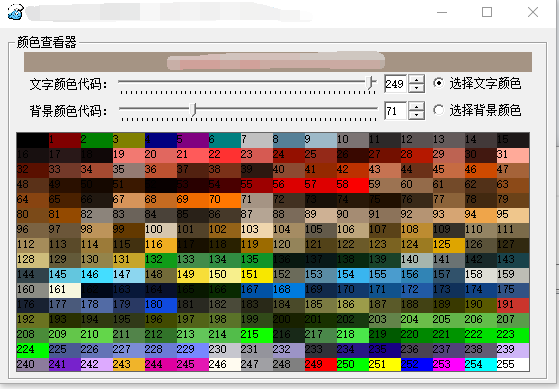Screen dimensions: 559x389
Task: Click the 背景颜色代码 slider thumb
Action: pos(193,110)
